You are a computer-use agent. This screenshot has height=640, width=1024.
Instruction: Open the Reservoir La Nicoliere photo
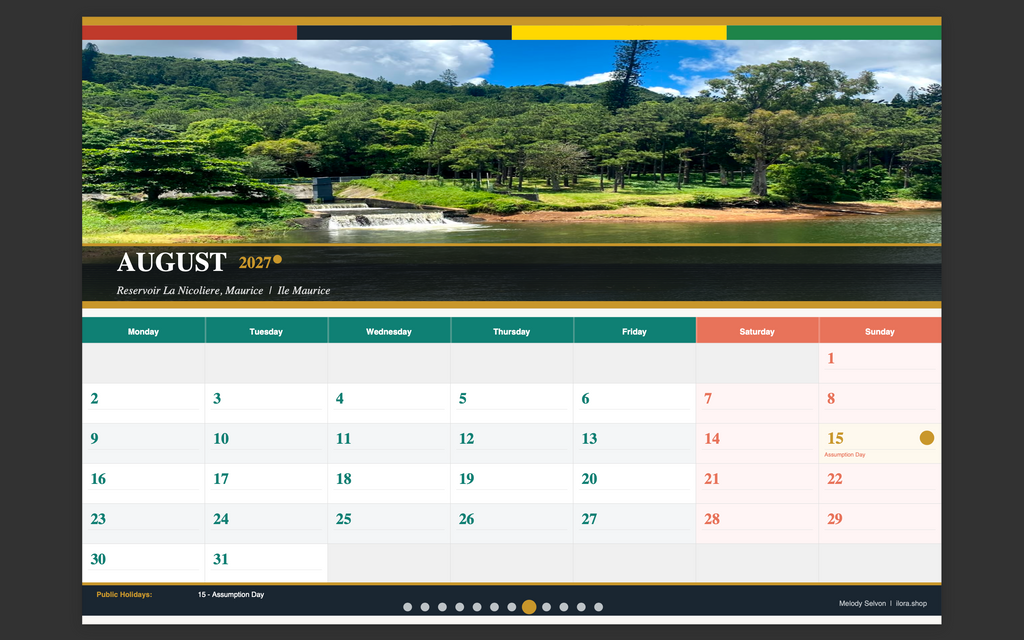(x=511, y=142)
